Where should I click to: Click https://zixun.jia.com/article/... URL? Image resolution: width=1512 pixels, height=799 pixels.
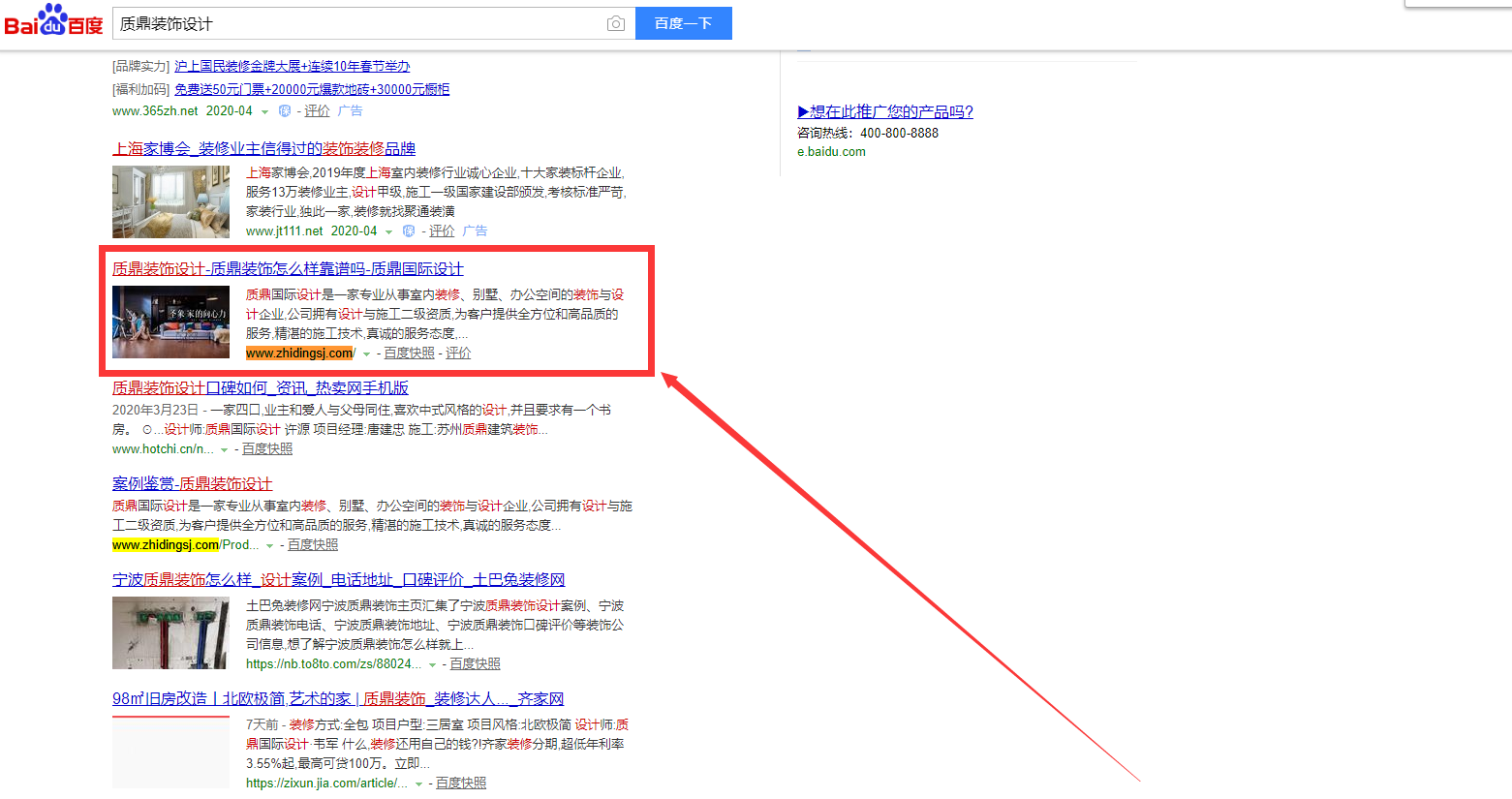coord(326,784)
